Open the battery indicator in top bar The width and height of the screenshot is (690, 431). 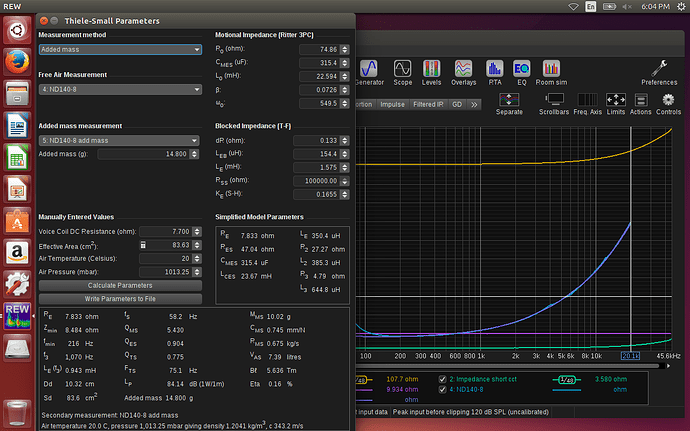pos(609,7)
